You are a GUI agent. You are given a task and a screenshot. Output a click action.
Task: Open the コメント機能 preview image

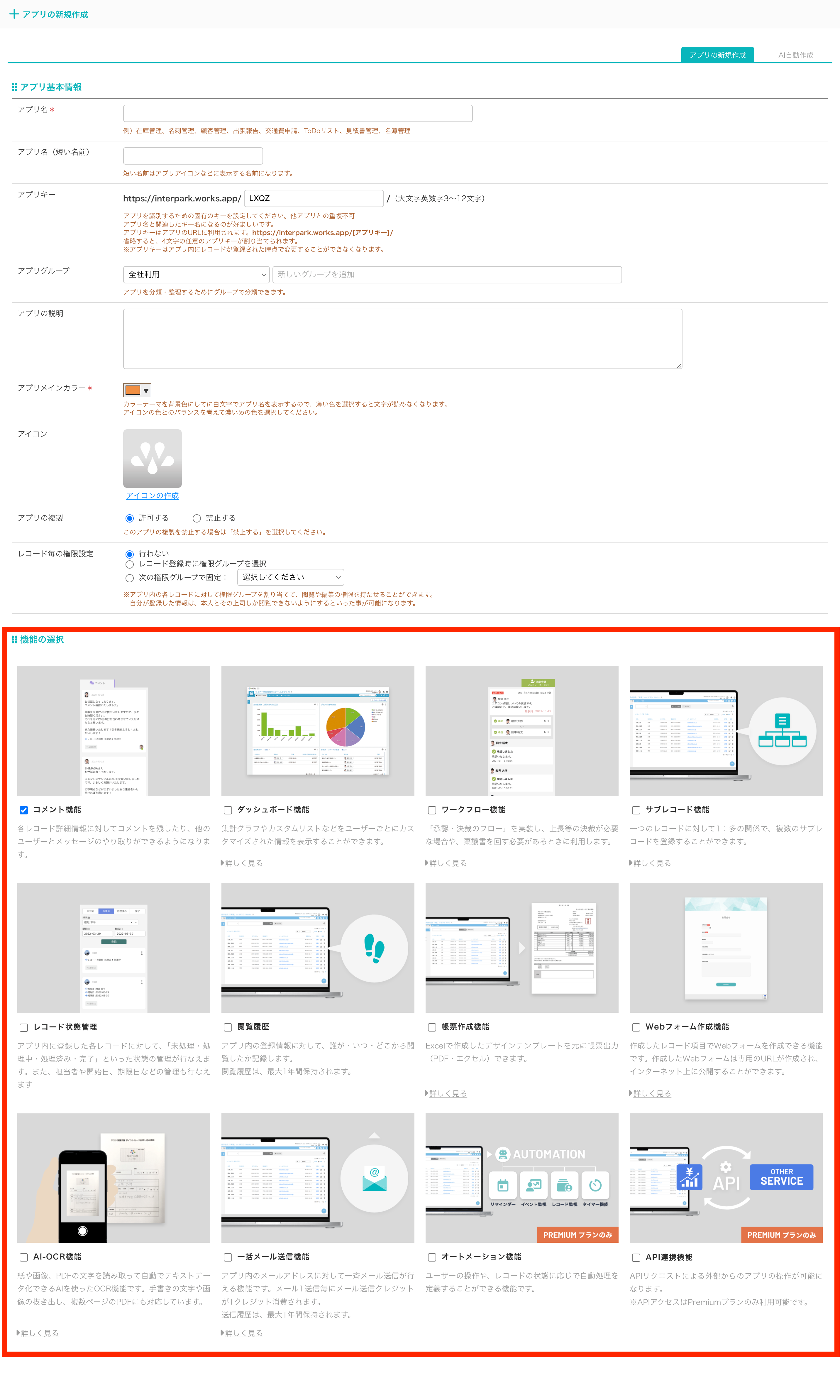pyautogui.click(x=114, y=730)
